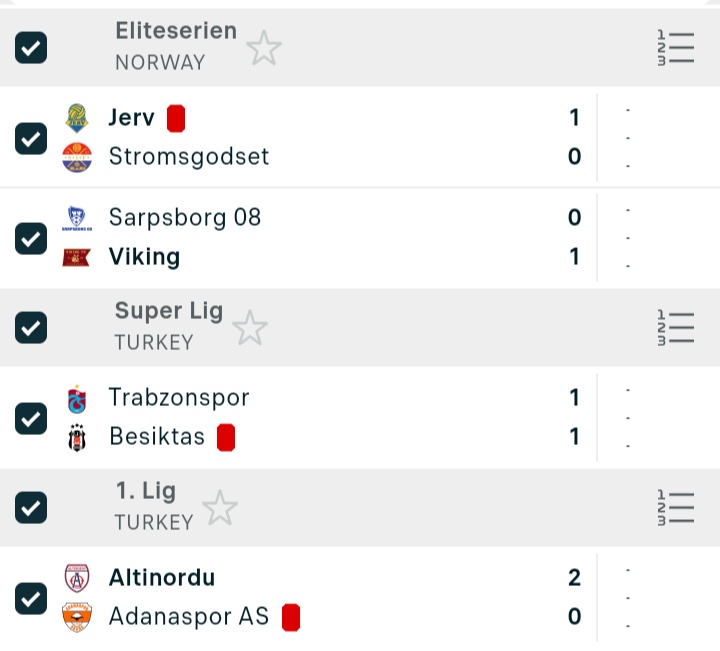Star the Super Lig league
This screenshot has width=720, height=651.
click(x=249, y=328)
